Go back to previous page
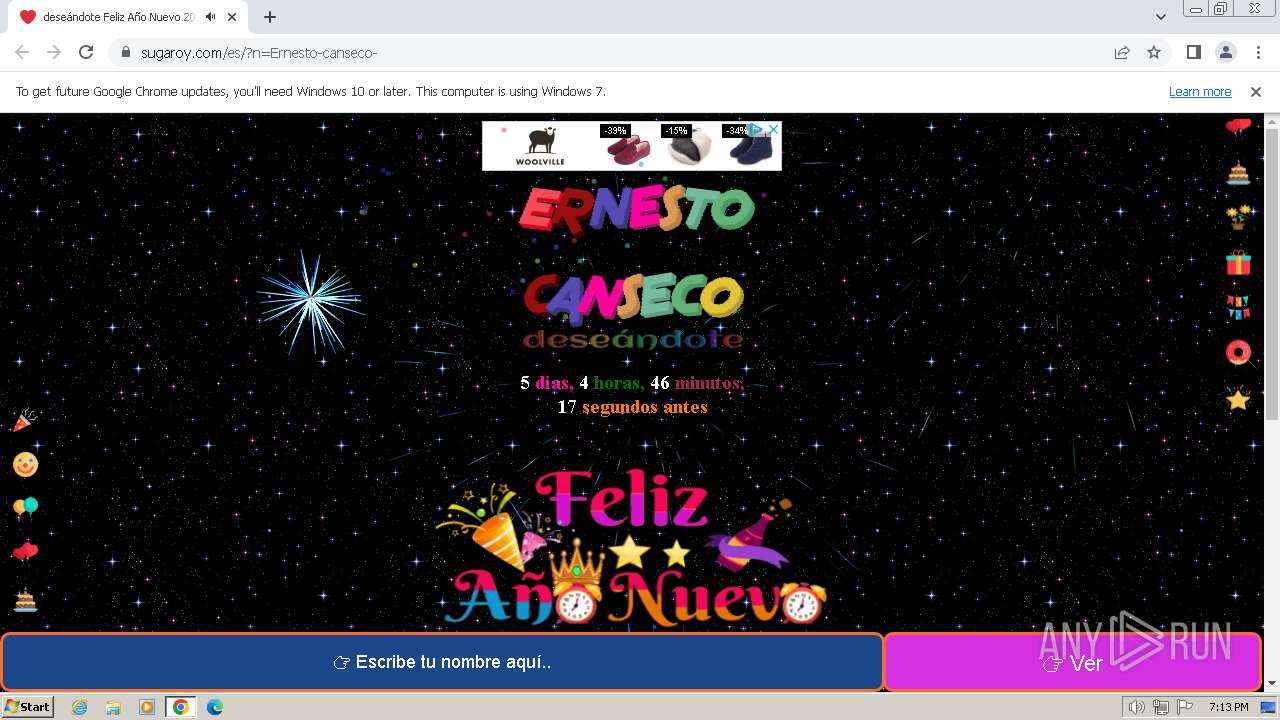This screenshot has width=1280, height=720. coord(22,52)
